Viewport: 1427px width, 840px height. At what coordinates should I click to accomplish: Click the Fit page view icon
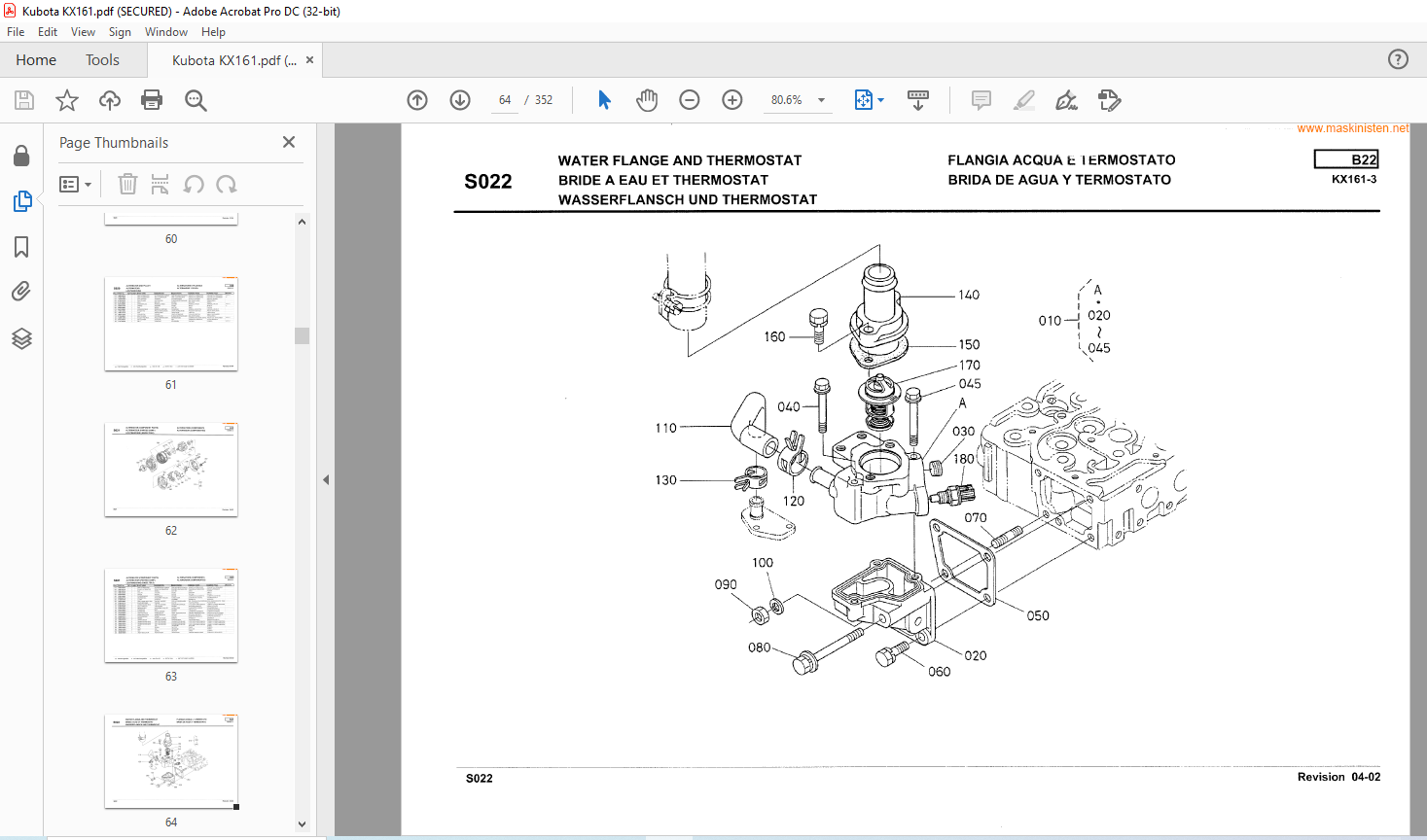coord(864,100)
